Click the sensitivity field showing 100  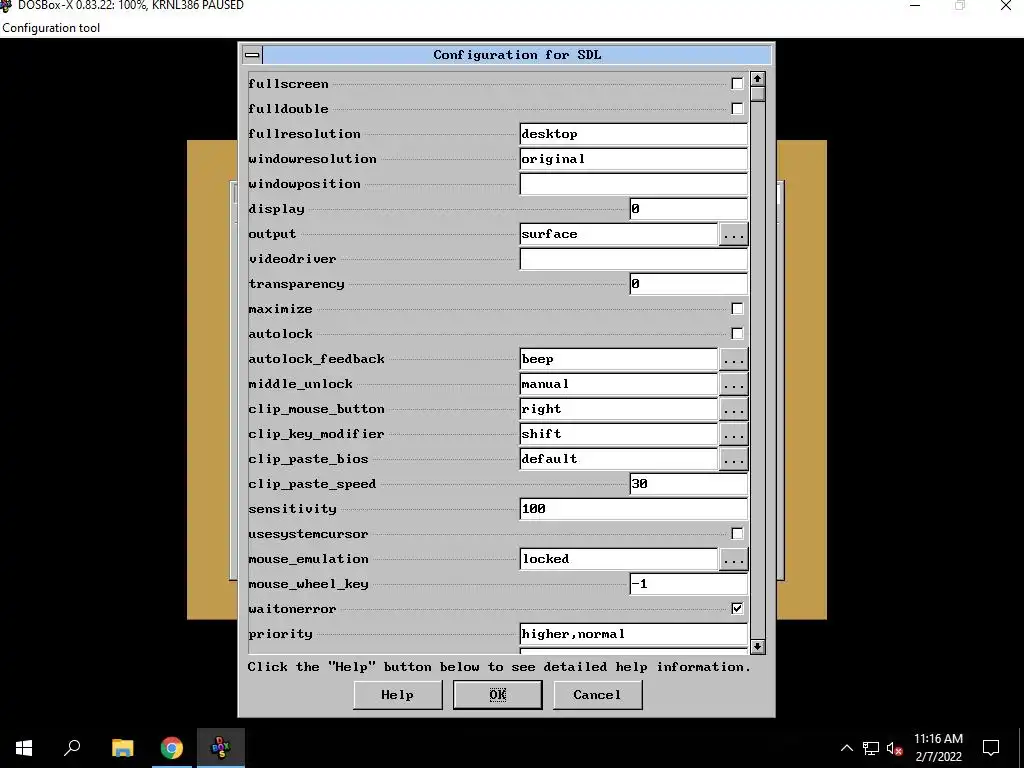pos(633,509)
